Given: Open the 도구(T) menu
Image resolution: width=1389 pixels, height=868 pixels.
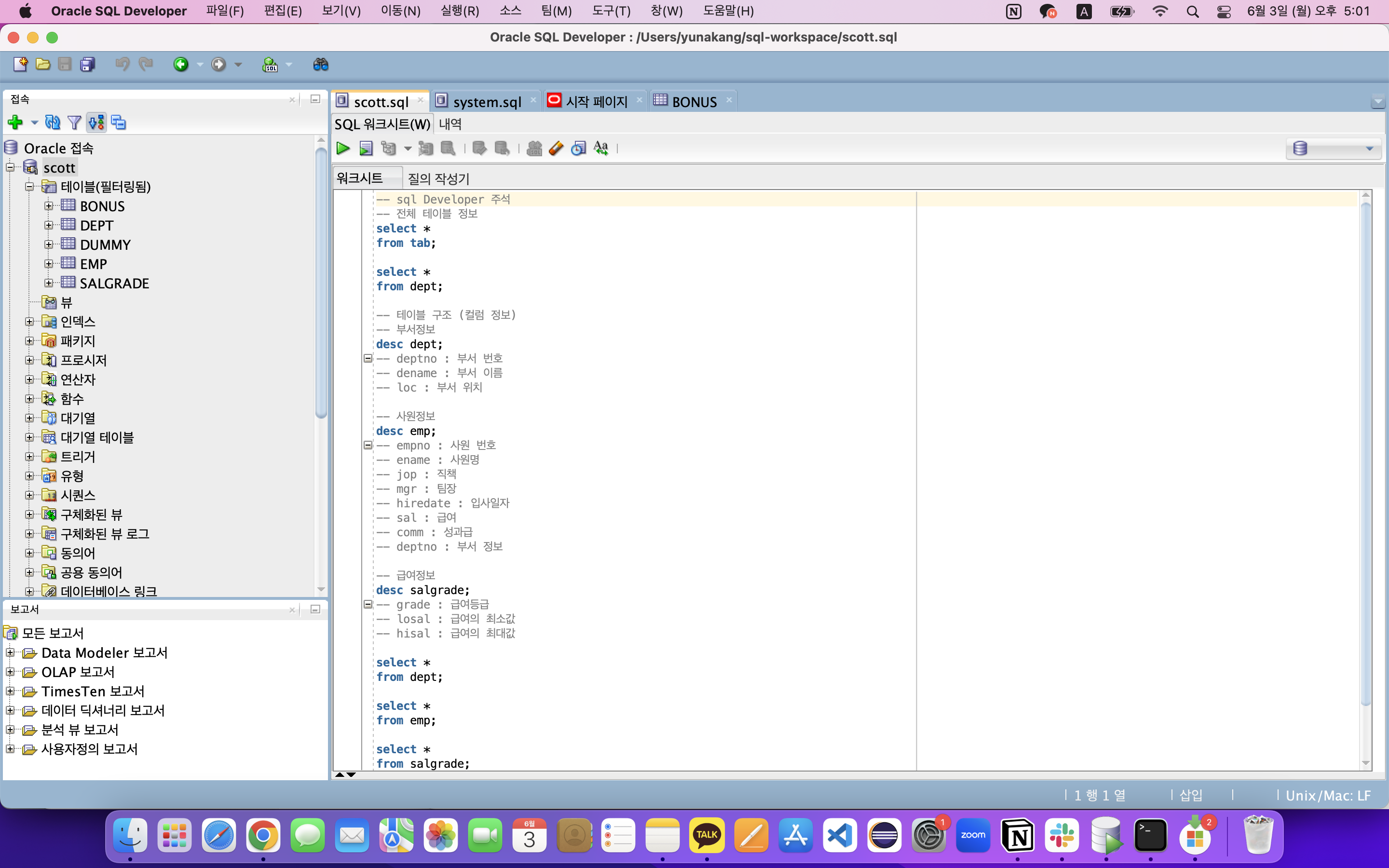Looking at the screenshot, I should pos(611,11).
